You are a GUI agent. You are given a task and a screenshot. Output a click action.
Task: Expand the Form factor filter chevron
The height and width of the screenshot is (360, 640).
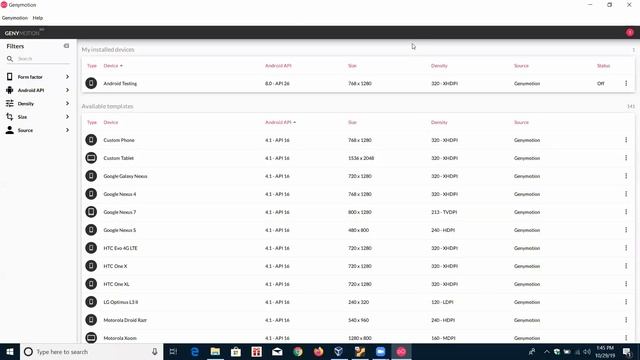click(x=67, y=77)
